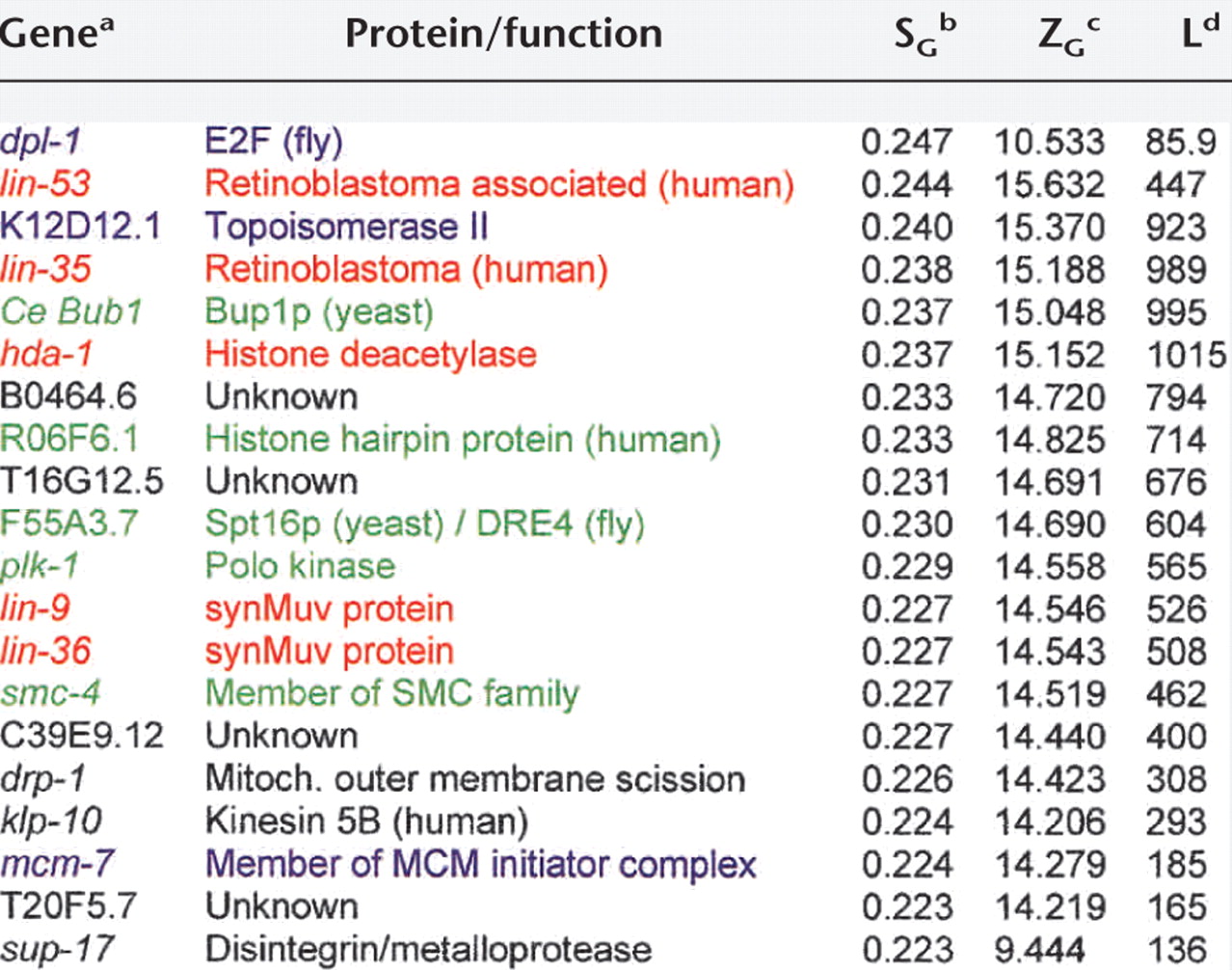Click the 10.533 value for dpl-1
This screenshot has width=1232, height=970.
(x=1049, y=142)
